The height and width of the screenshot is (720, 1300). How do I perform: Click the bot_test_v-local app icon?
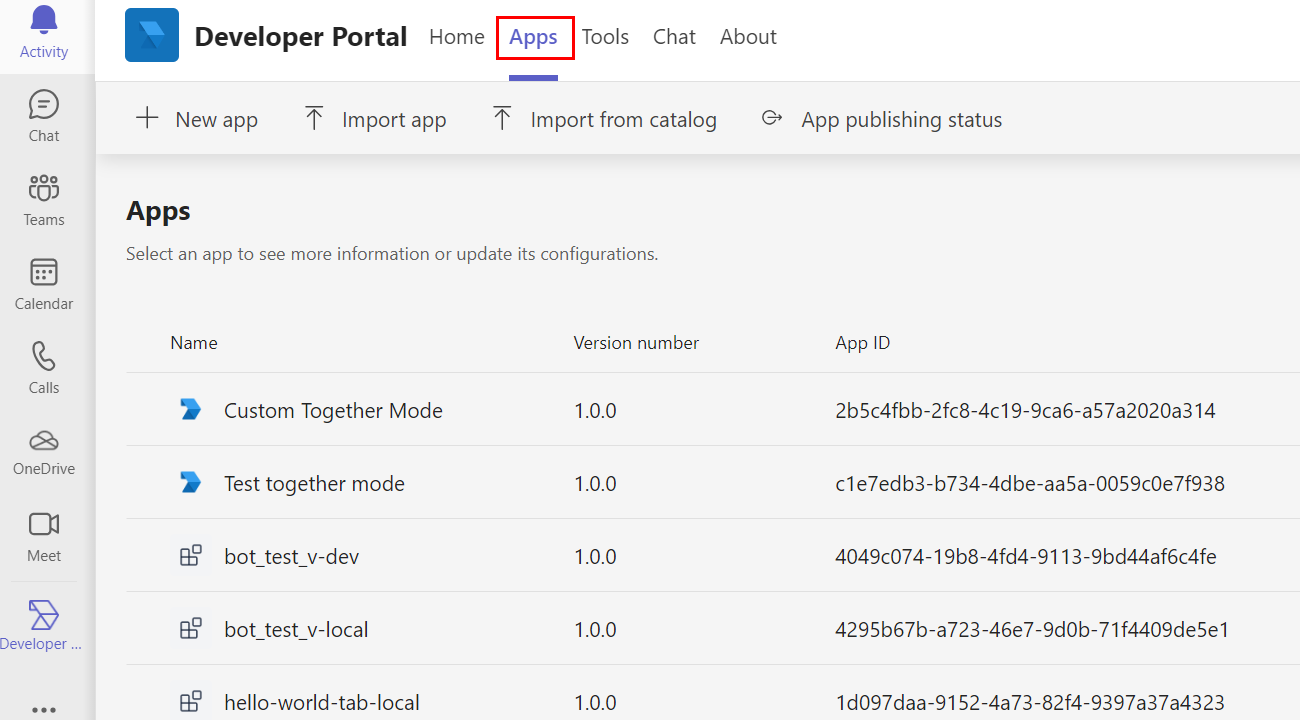point(190,629)
